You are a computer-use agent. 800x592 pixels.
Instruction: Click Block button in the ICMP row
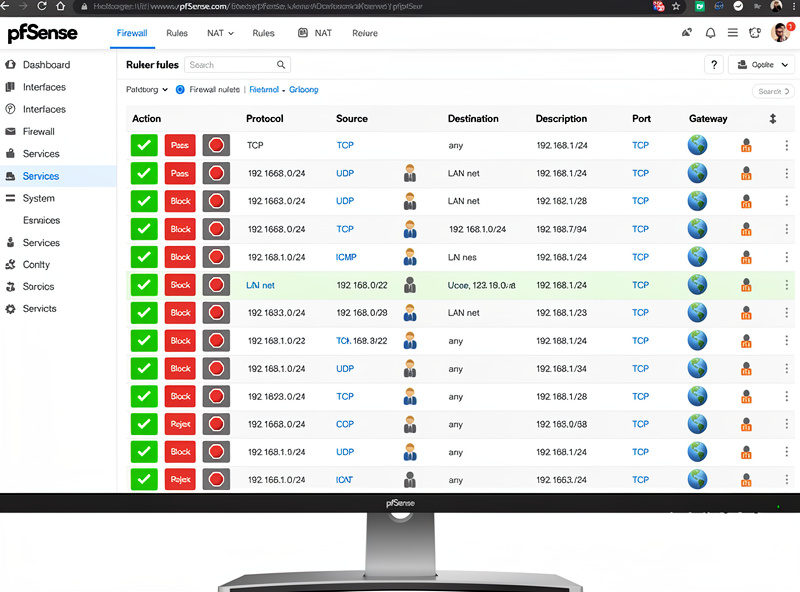(180, 257)
